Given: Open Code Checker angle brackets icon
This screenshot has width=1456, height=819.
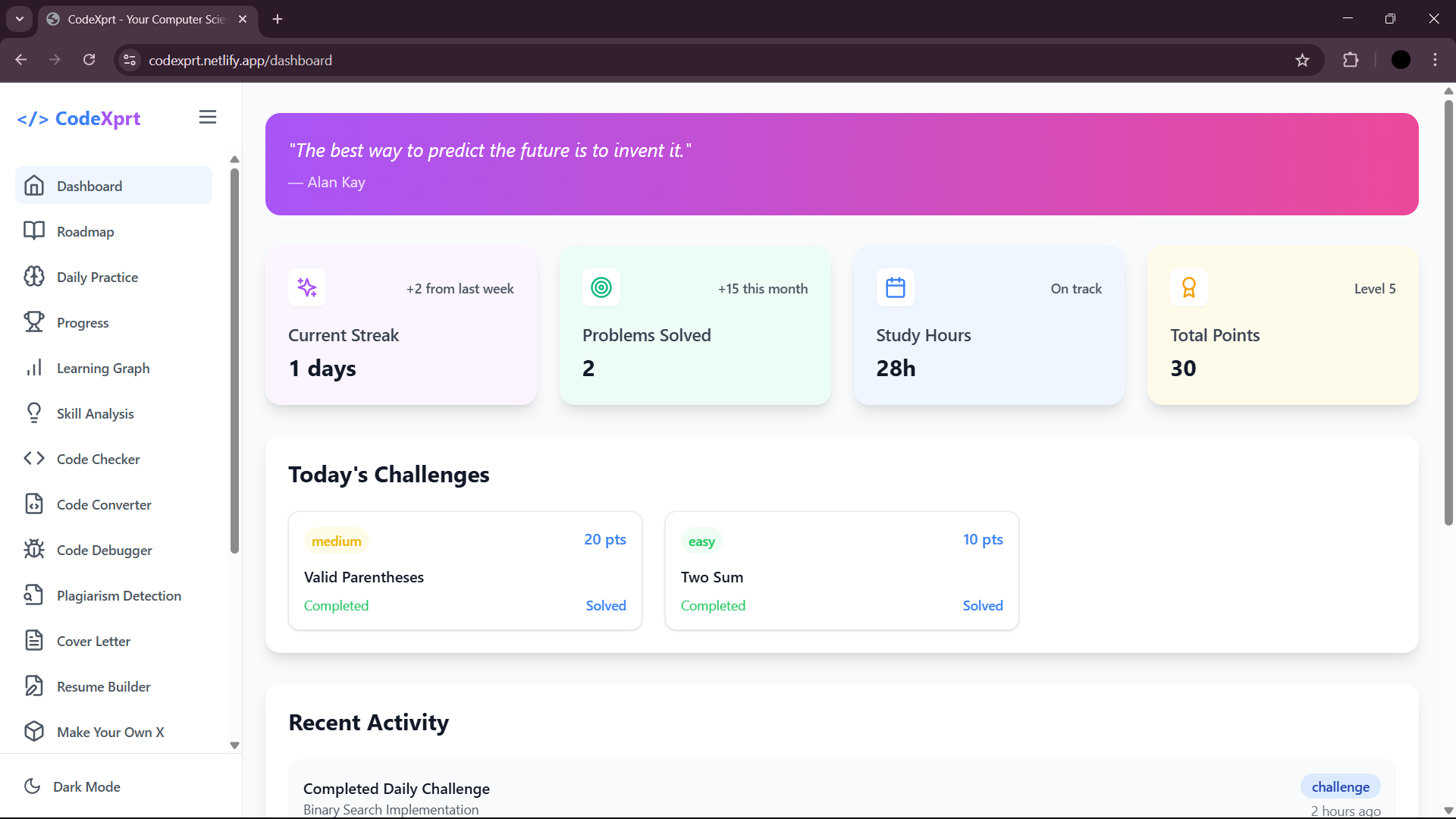Looking at the screenshot, I should (34, 458).
